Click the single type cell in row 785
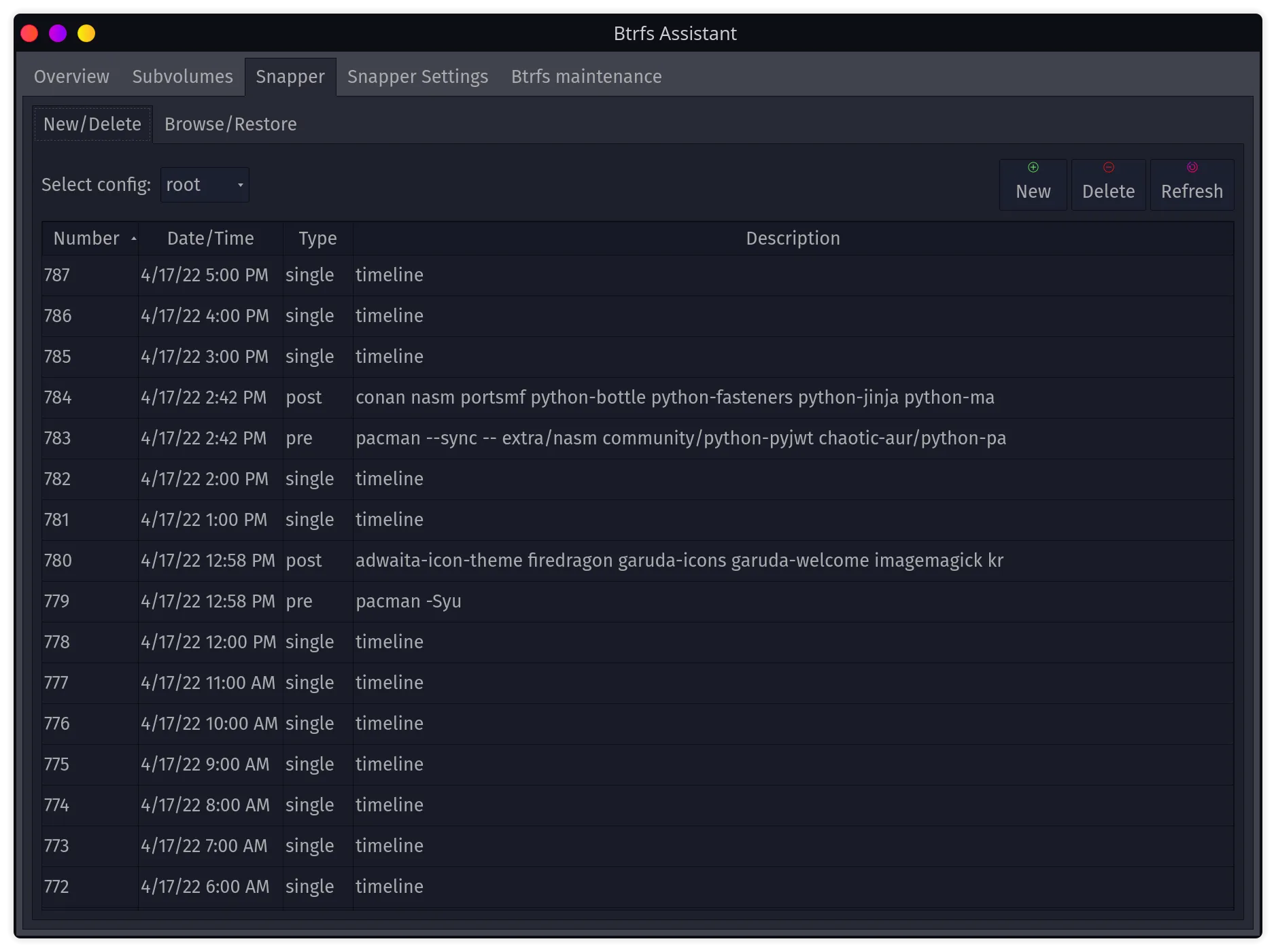This screenshot has height=952, width=1276. click(318, 357)
